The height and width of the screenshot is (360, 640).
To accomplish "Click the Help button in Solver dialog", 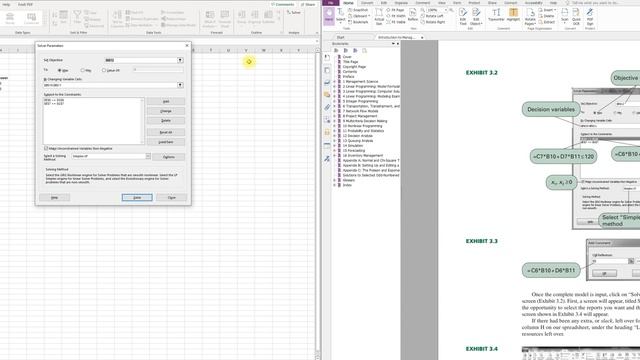I will pos(54,198).
